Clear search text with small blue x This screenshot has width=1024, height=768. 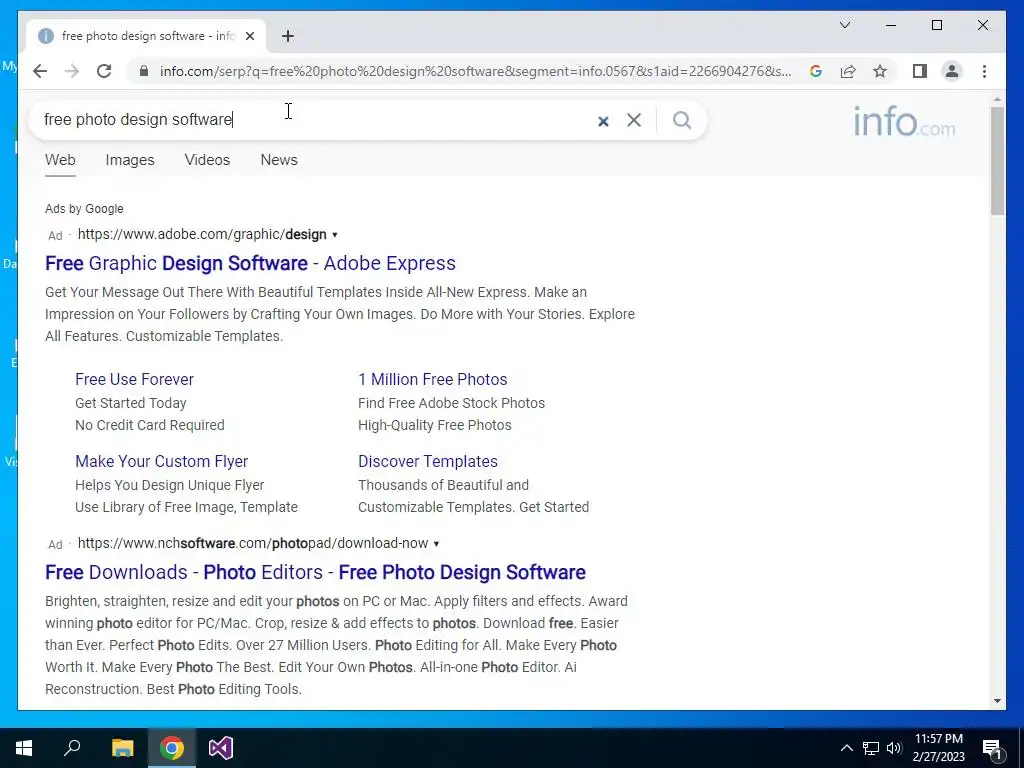pyautogui.click(x=603, y=121)
